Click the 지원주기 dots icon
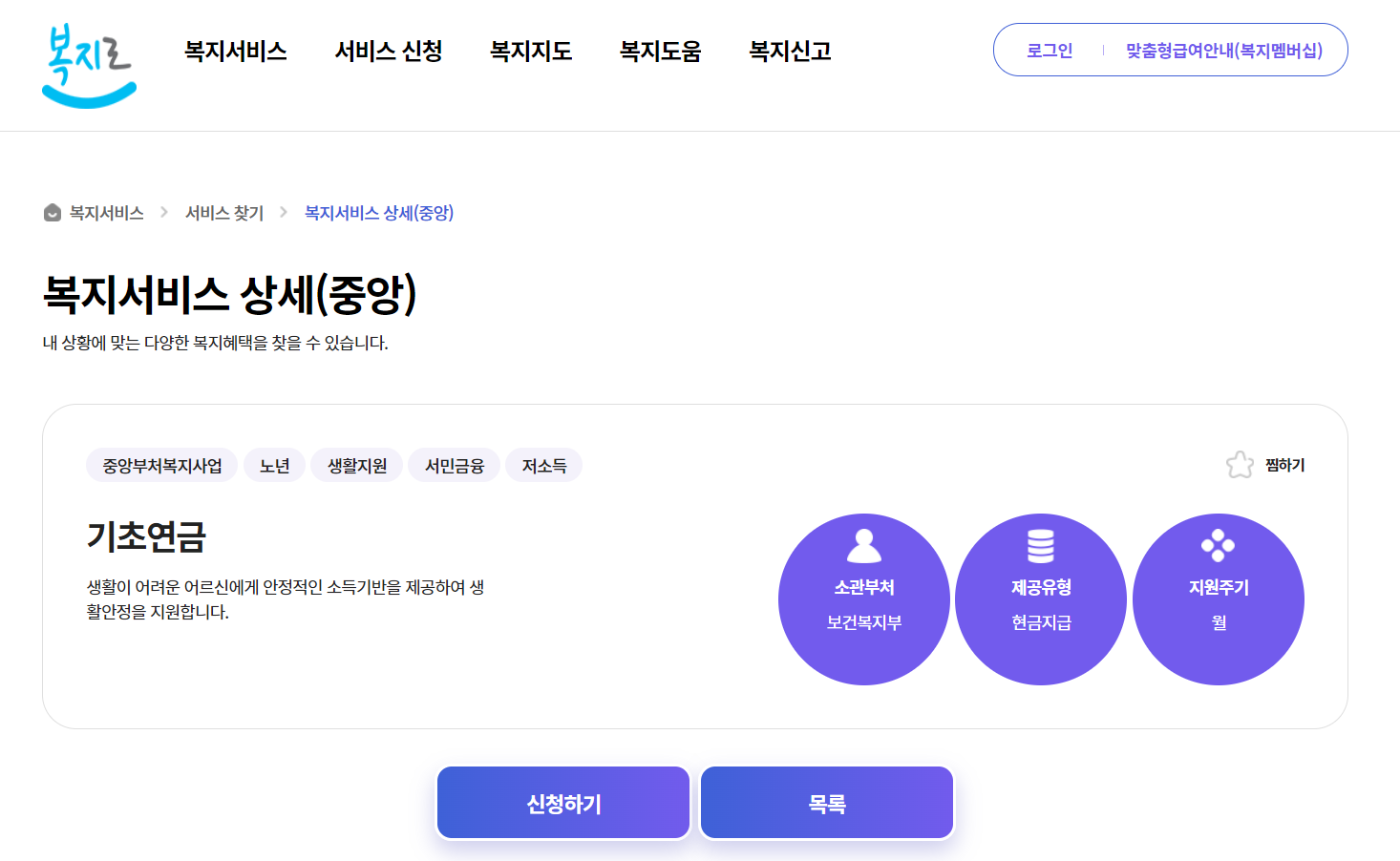This screenshot has height=861, width=1400. click(x=1218, y=545)
